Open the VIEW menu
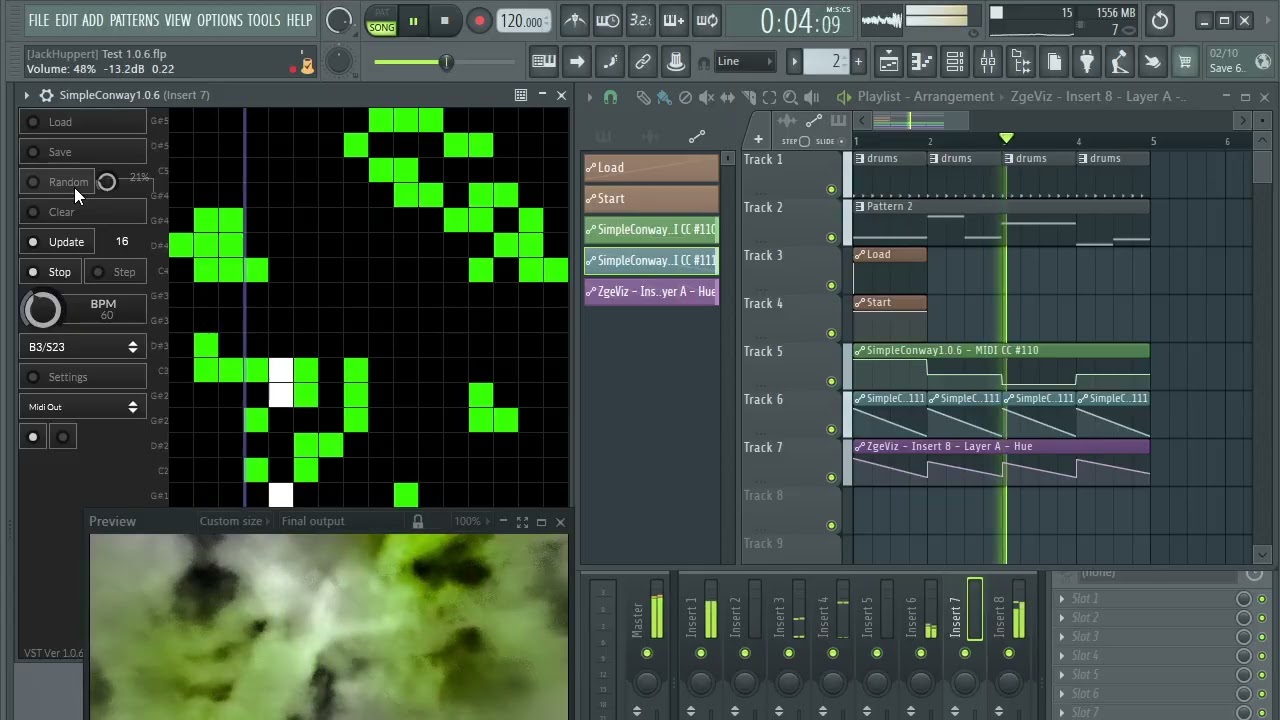 178,20
